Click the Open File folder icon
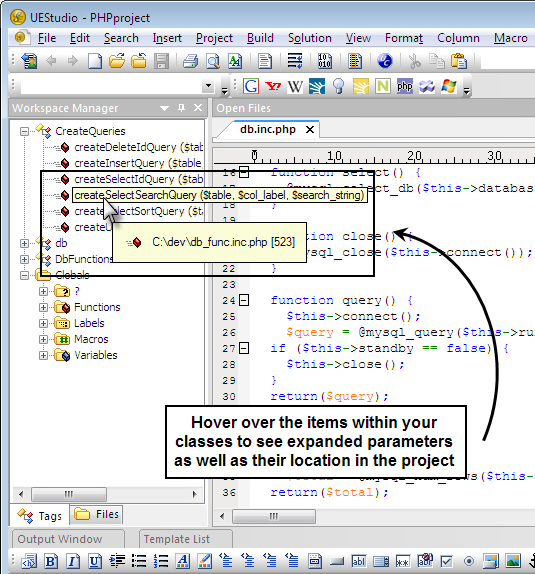This screenshot has width=535, height=574. click(x=117, y=61)
